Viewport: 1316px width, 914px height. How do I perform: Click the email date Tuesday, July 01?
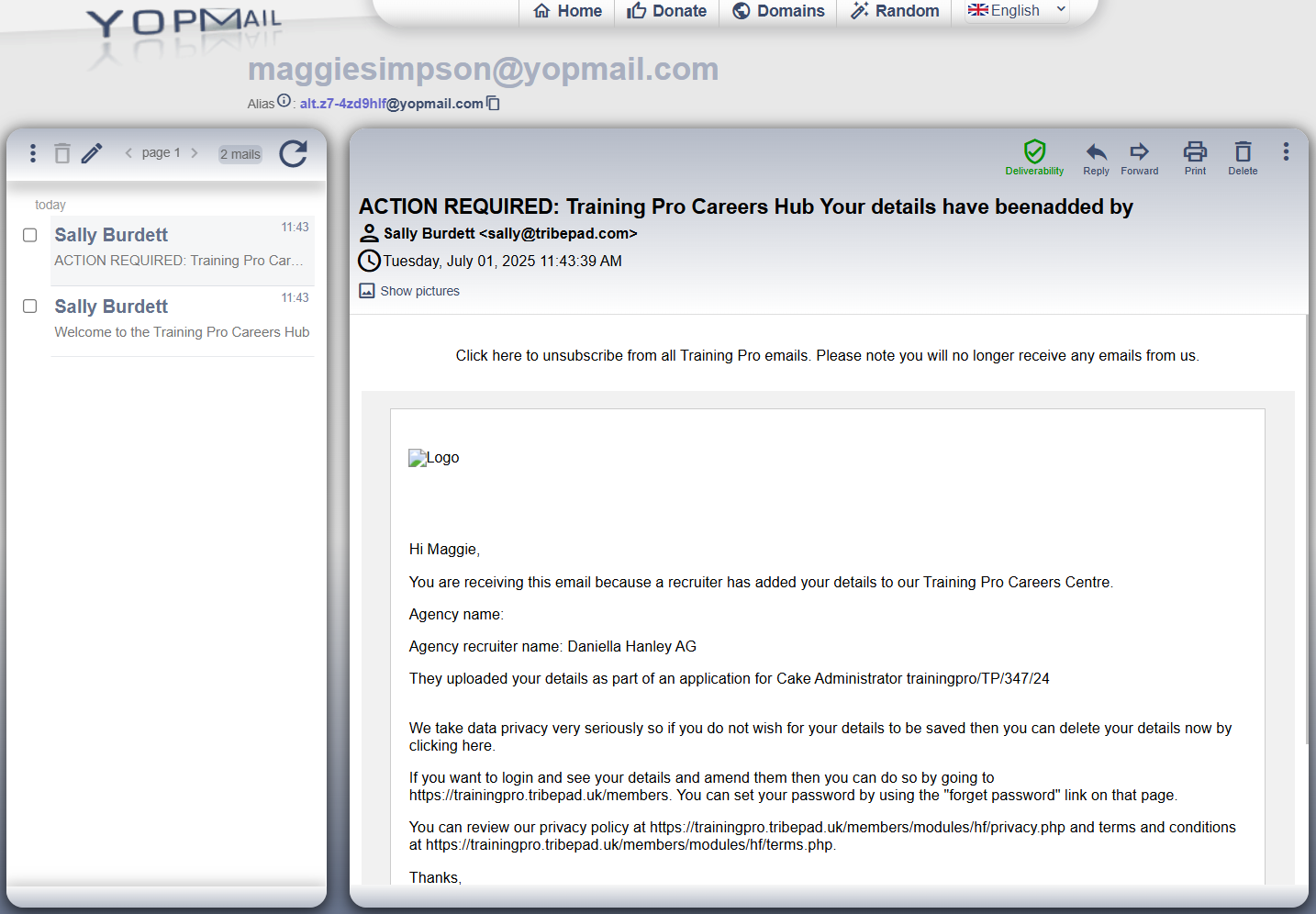[x=502, y=262]
